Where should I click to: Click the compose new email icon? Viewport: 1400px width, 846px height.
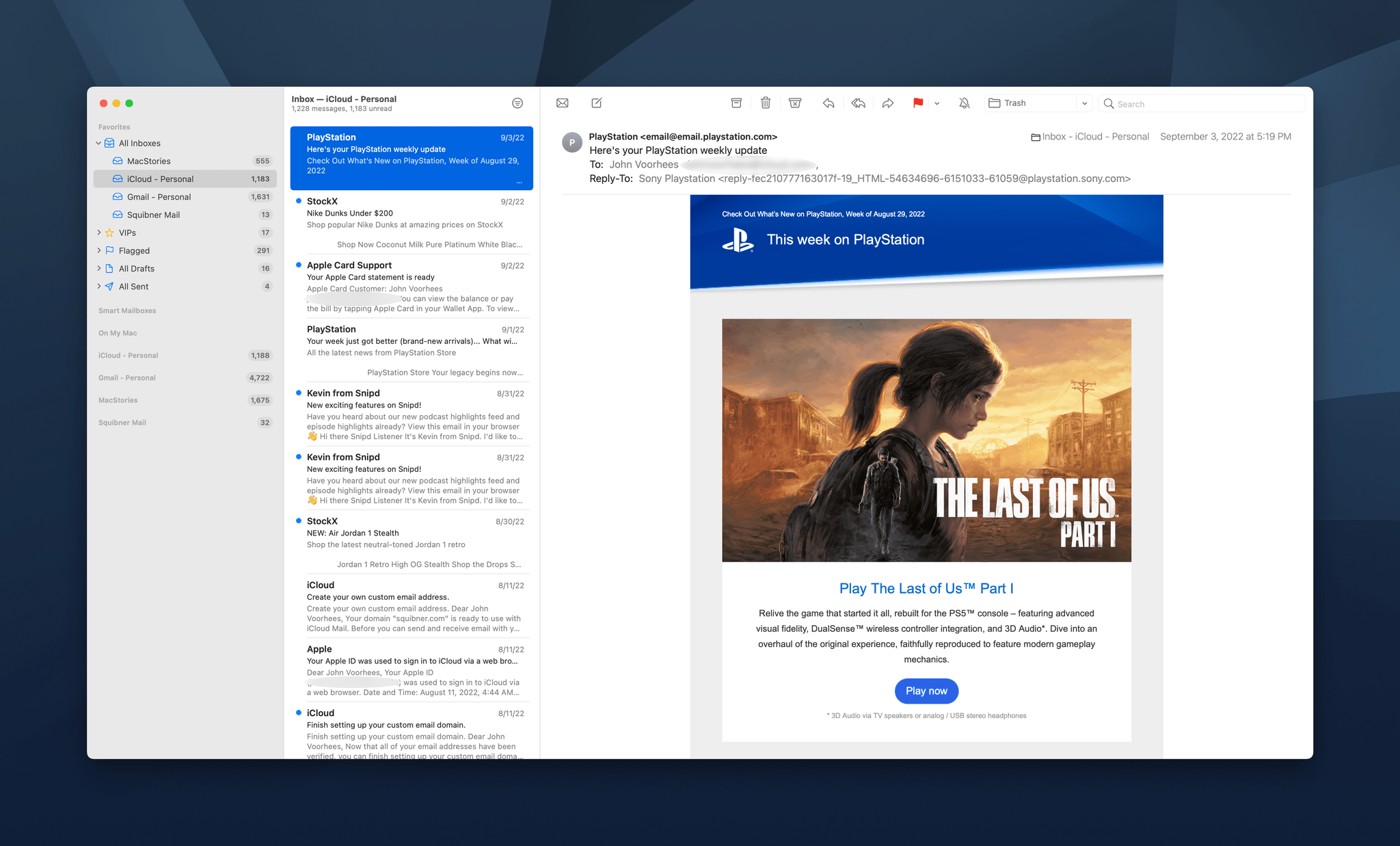click(x=597, y=102)
